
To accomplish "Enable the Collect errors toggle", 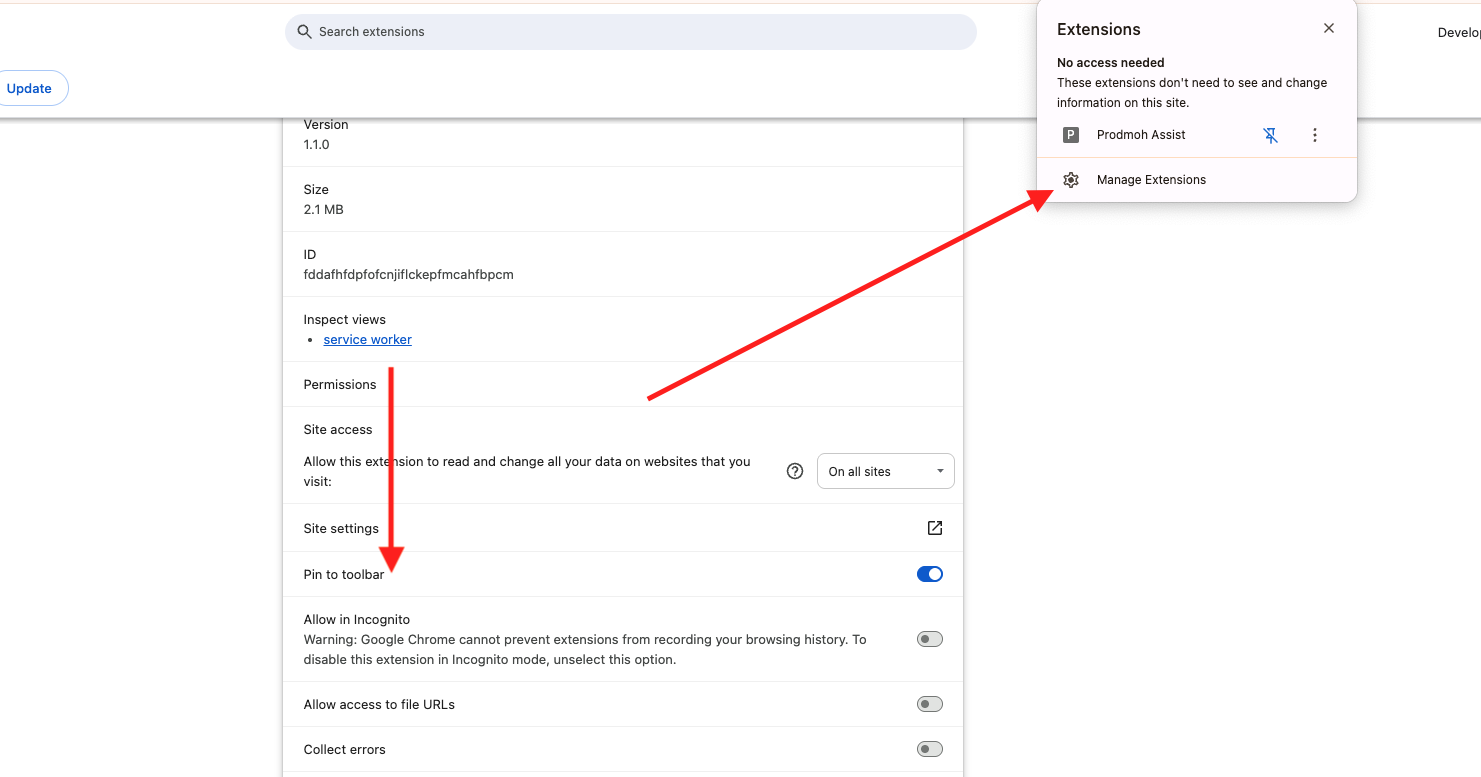I will click(929, 748).
